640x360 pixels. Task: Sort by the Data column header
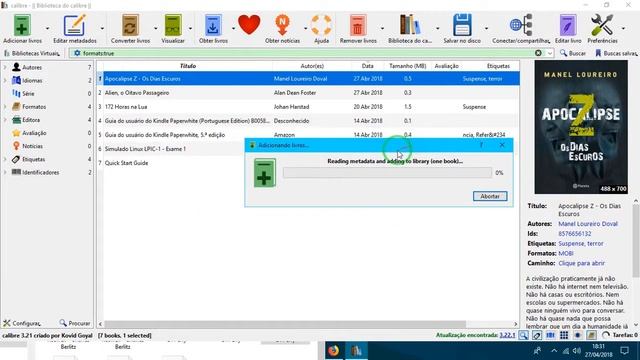(367, 66)
